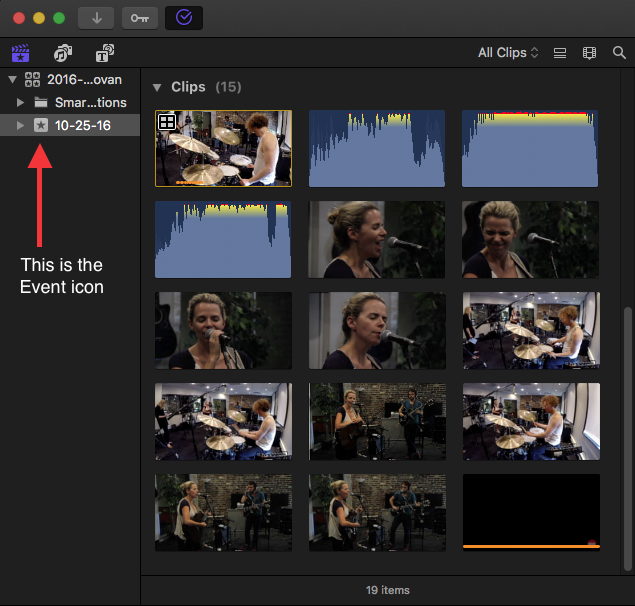Expand the Smart Collections folder triangle
The width and height of the screenshot is (635, 606).
pos(21,103)
